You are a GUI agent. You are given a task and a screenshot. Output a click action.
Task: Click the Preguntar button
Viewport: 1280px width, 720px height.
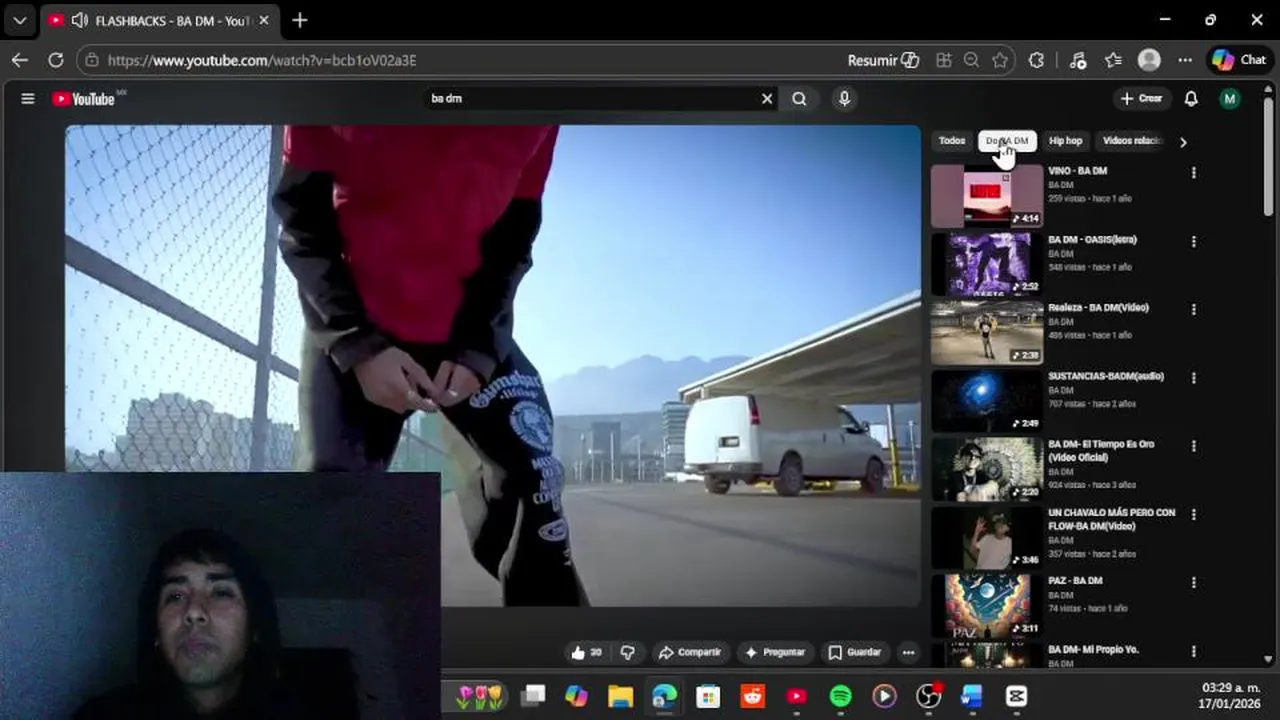[x=775, y=652]
